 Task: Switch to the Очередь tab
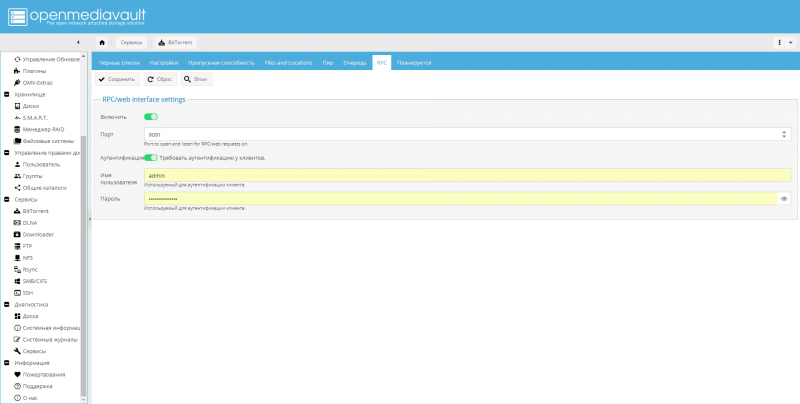coord(355,63)
